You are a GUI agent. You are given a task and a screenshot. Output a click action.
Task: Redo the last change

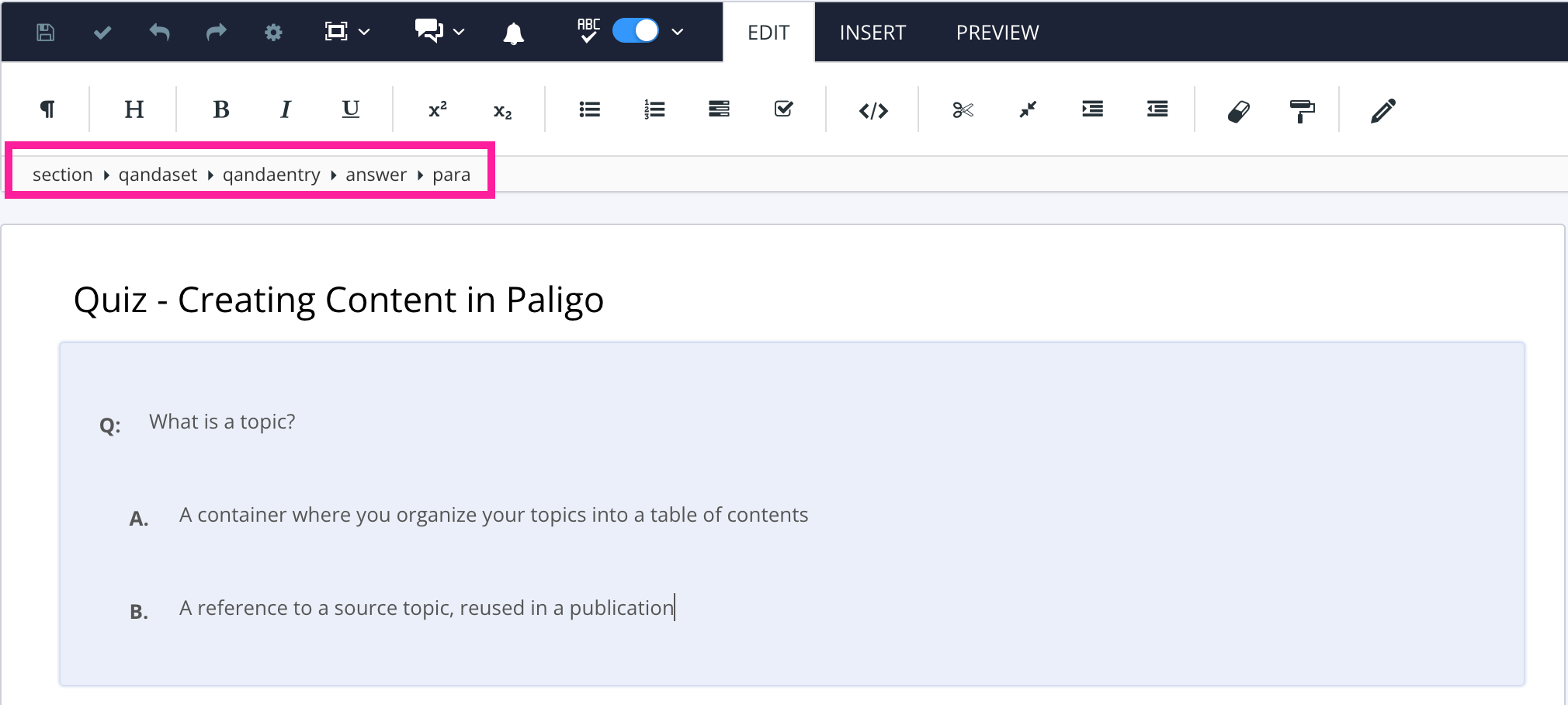[x=216, y=32]
